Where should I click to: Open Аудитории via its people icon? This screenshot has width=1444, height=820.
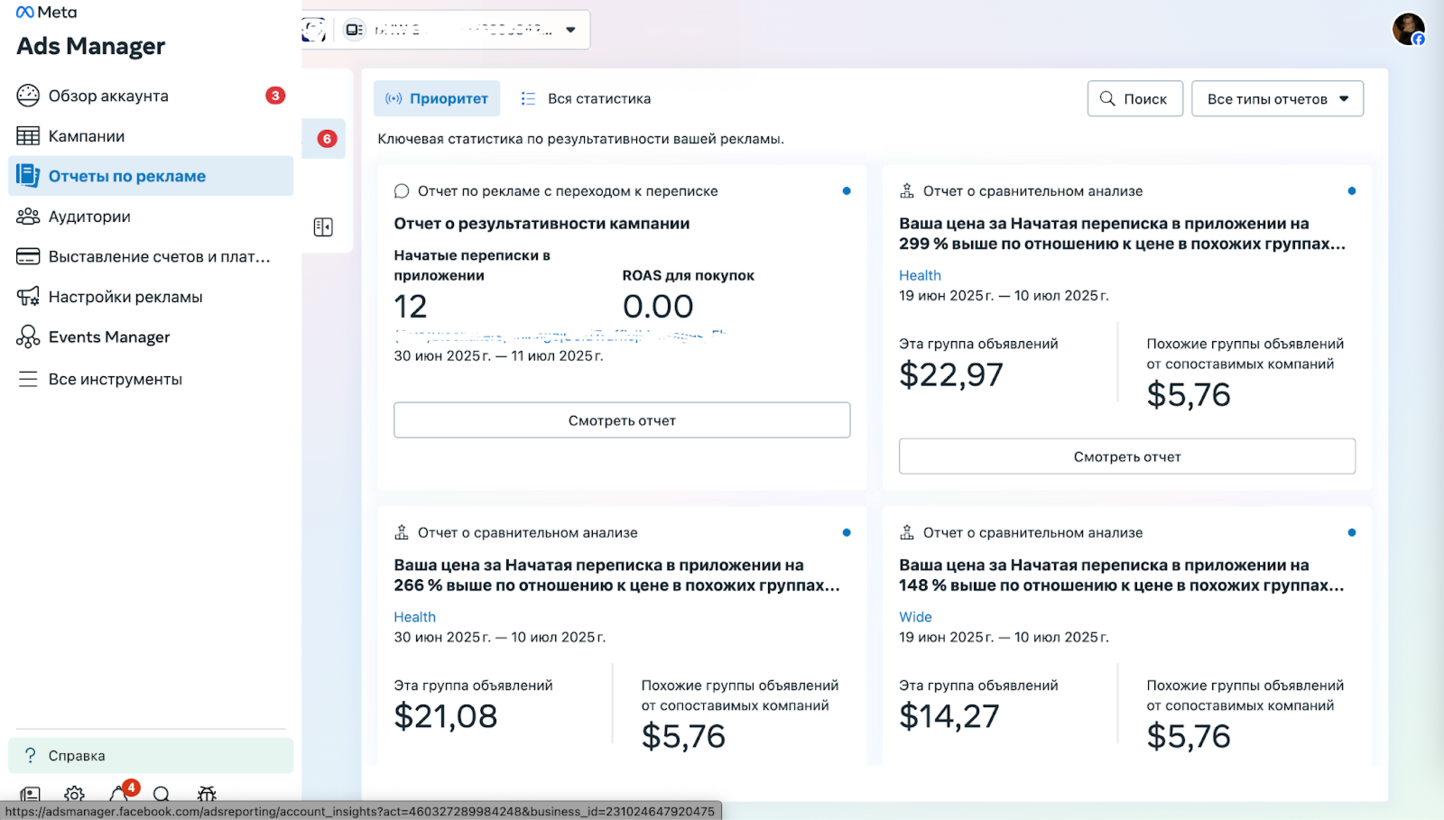(28, 216)
